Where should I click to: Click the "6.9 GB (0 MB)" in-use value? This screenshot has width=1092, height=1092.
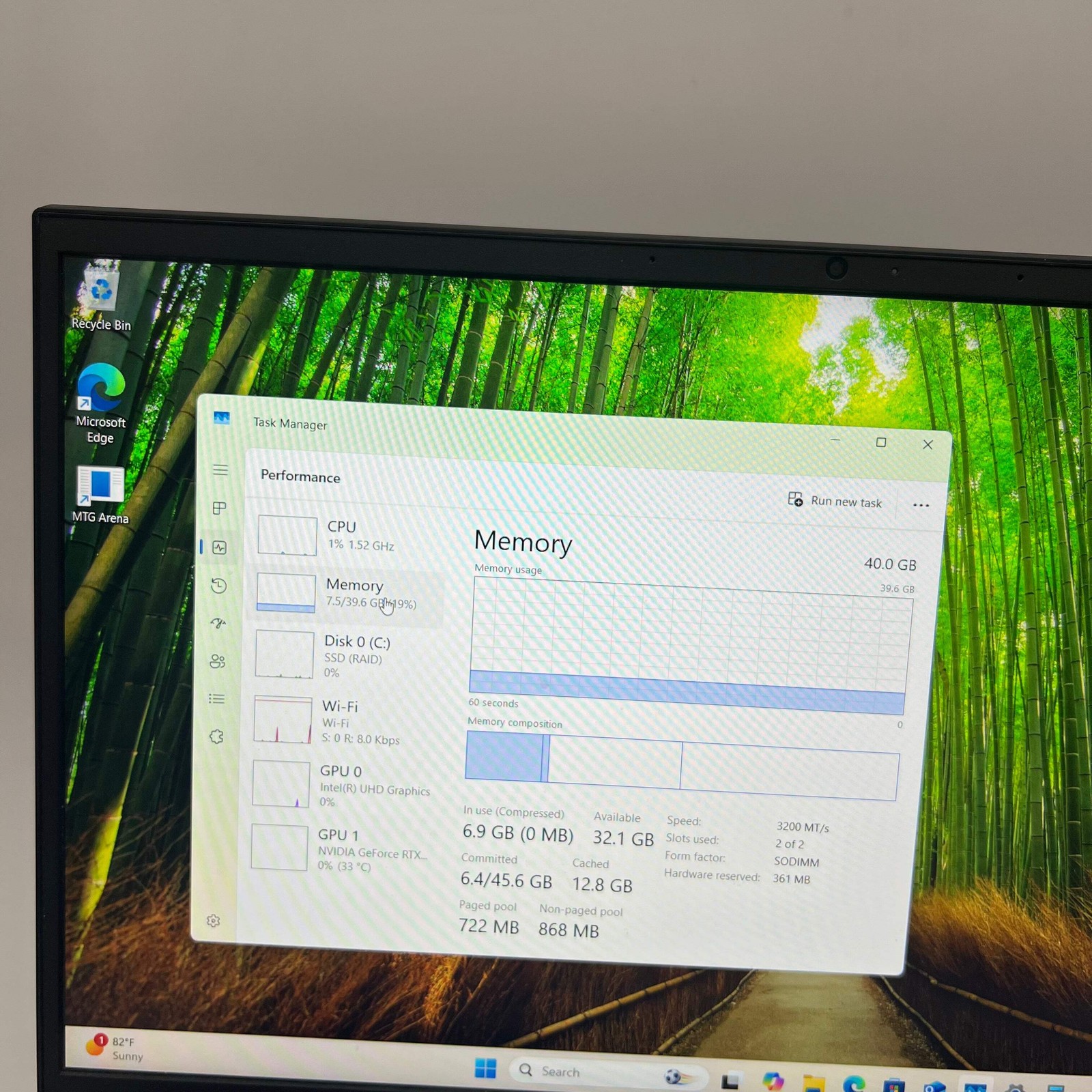coord(518,833)
